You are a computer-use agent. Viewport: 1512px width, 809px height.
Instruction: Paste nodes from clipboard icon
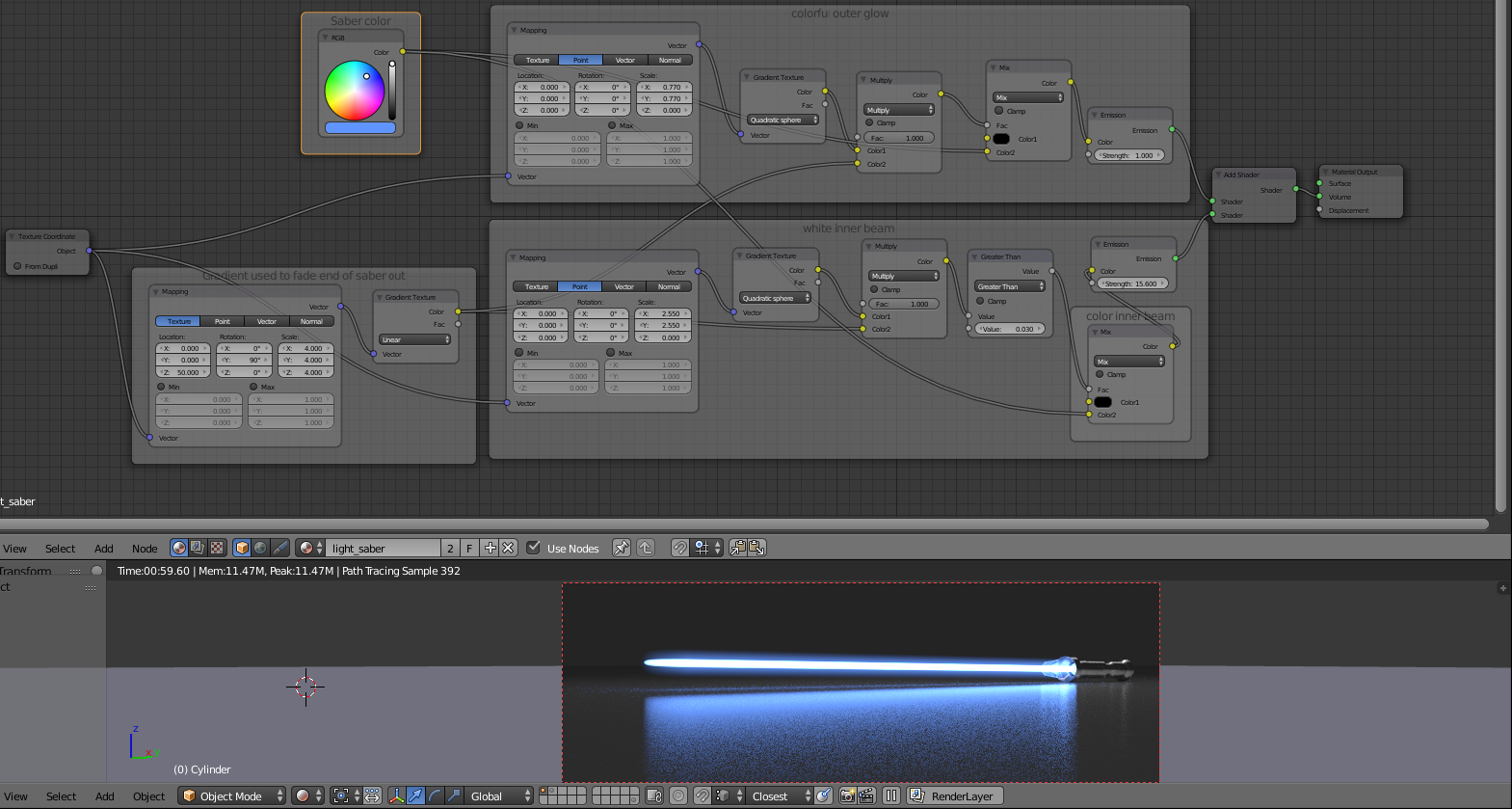(756, 548)
